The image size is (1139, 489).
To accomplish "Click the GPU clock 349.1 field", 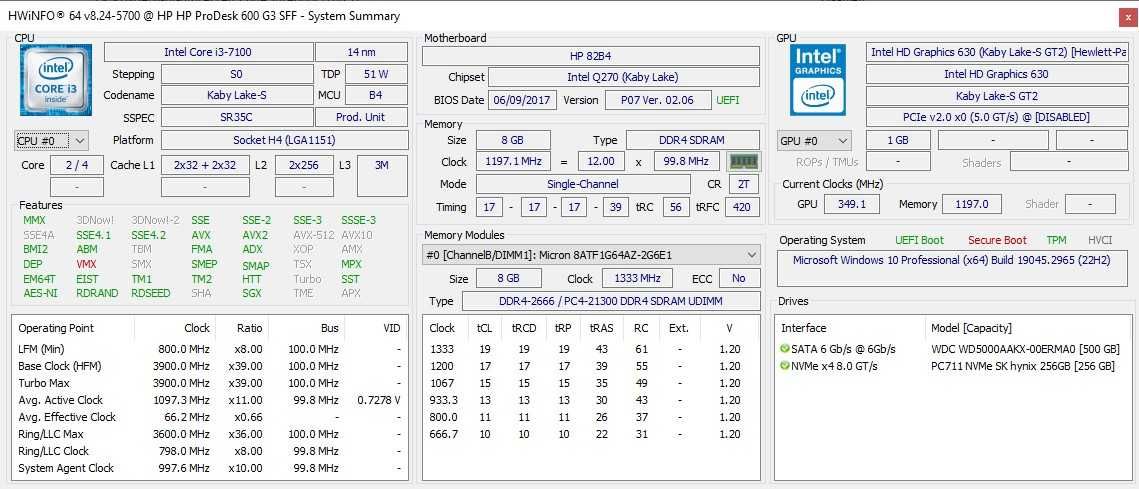I will coord(851,204).
